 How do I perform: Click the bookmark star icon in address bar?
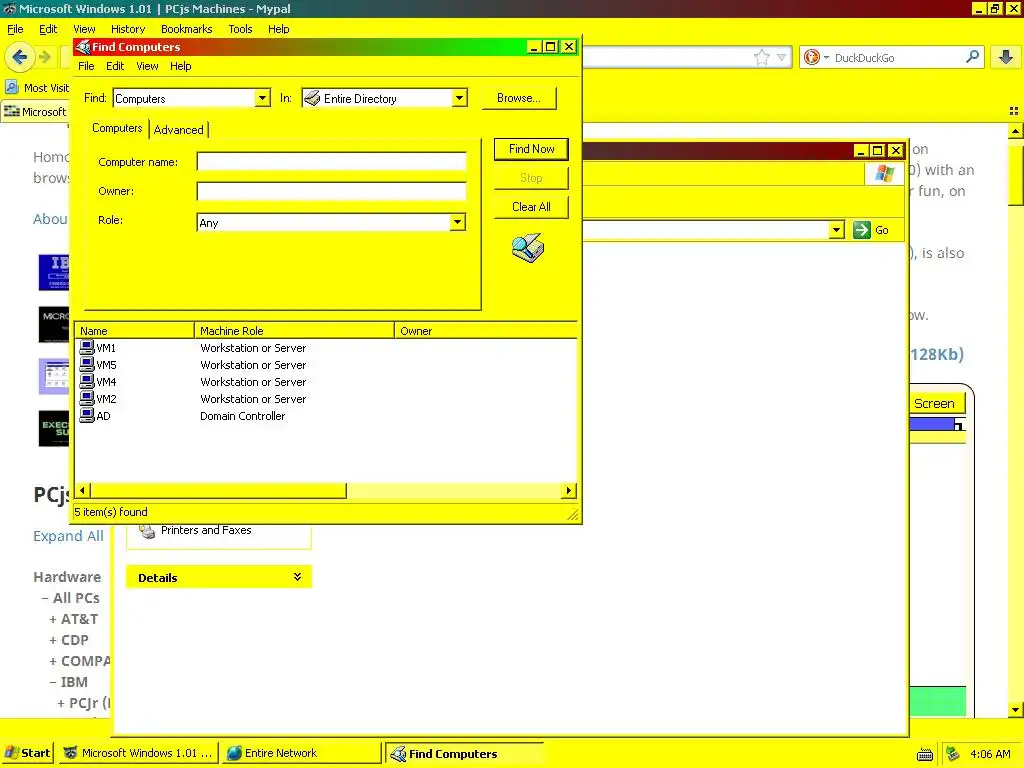pyautogui.click(x=761, y=57)
